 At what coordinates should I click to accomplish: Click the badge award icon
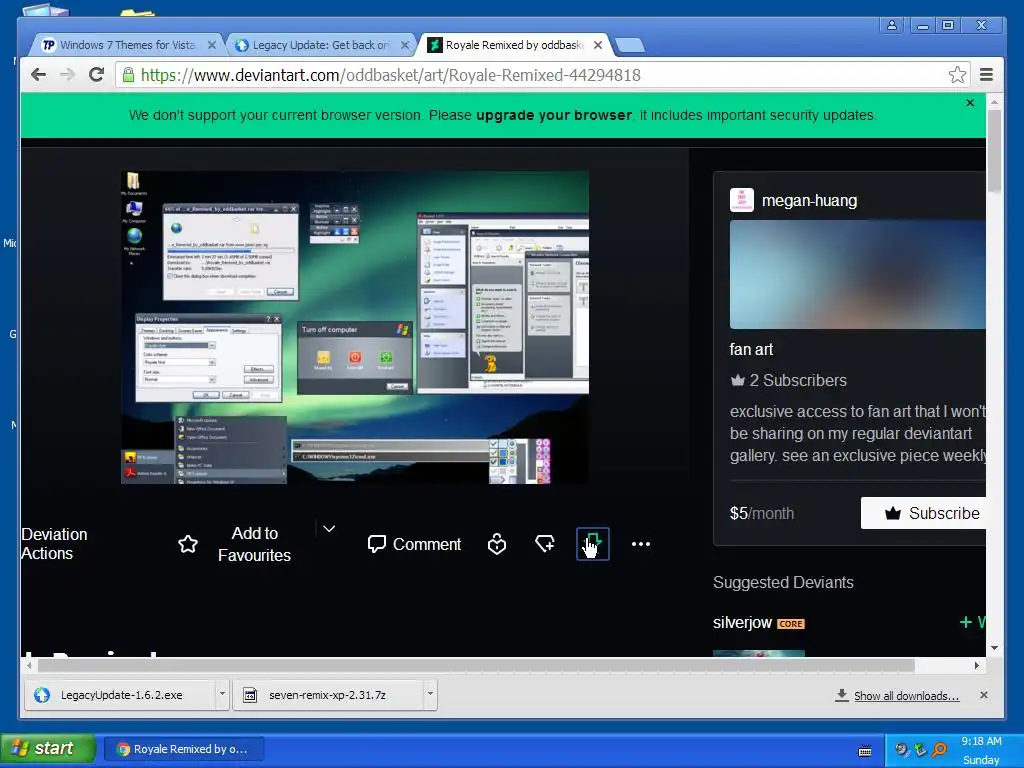497,544
